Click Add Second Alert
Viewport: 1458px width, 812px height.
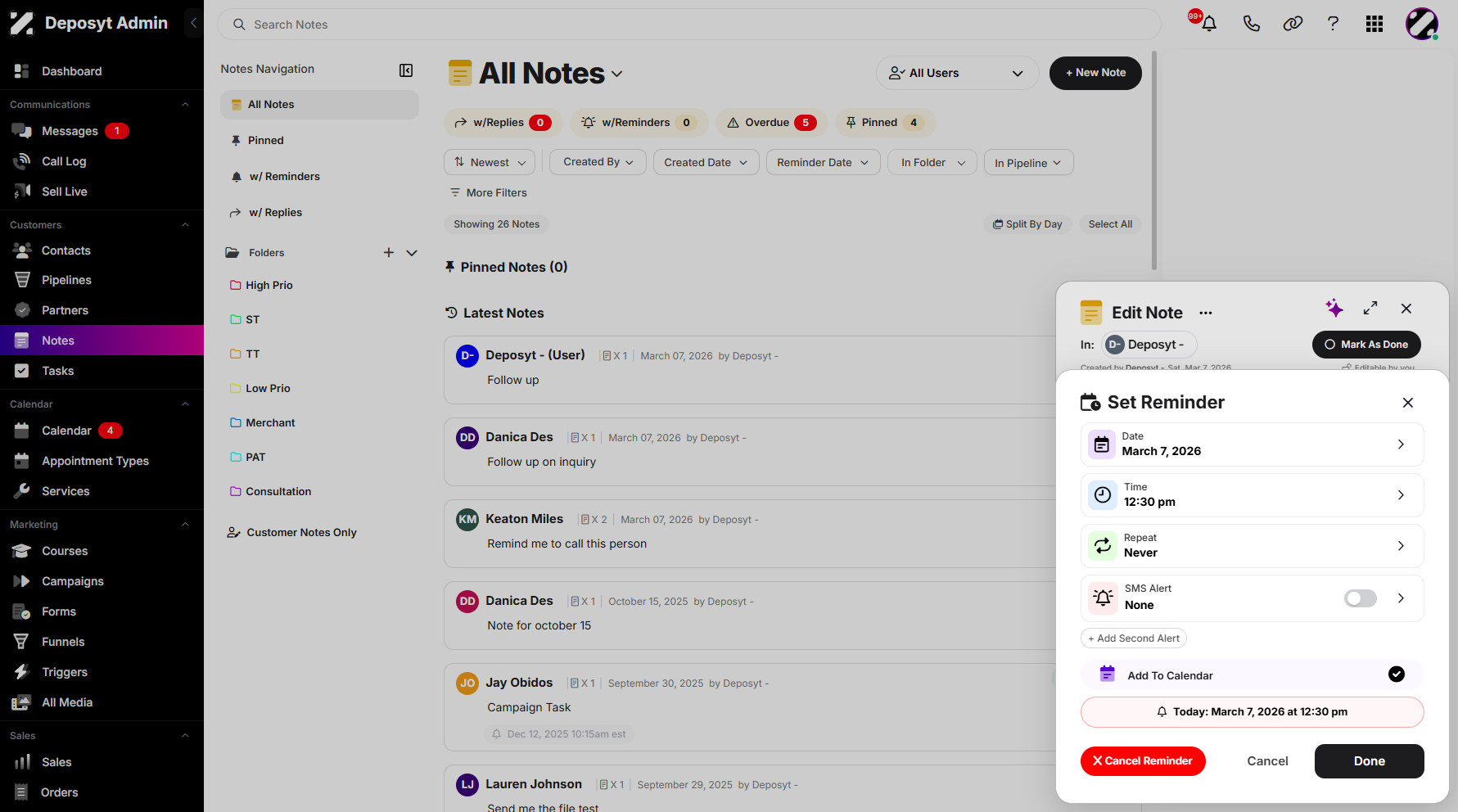tap(1134, 638)
